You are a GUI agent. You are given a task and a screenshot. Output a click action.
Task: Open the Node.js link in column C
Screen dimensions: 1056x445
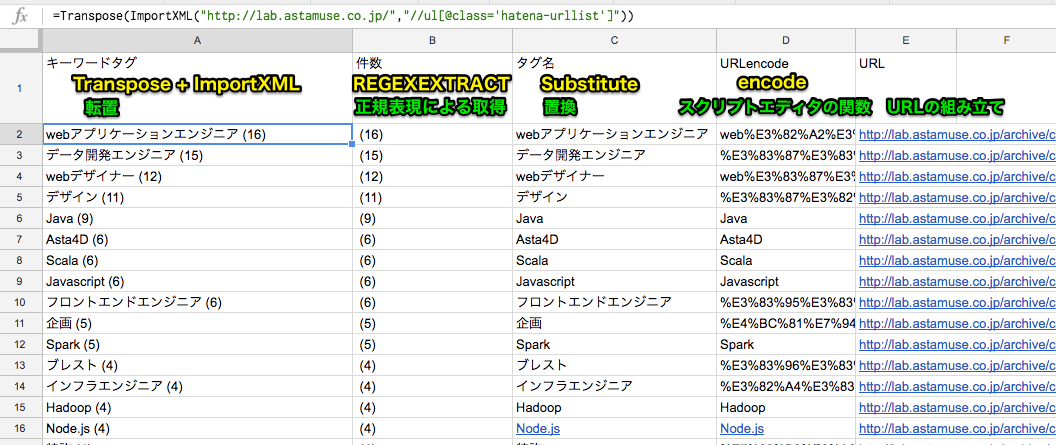(x=538, y=429)
